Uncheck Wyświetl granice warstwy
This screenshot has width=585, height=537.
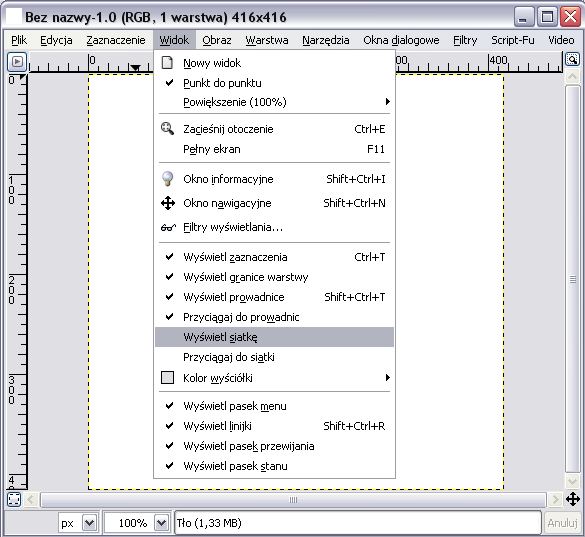point(275,277)
